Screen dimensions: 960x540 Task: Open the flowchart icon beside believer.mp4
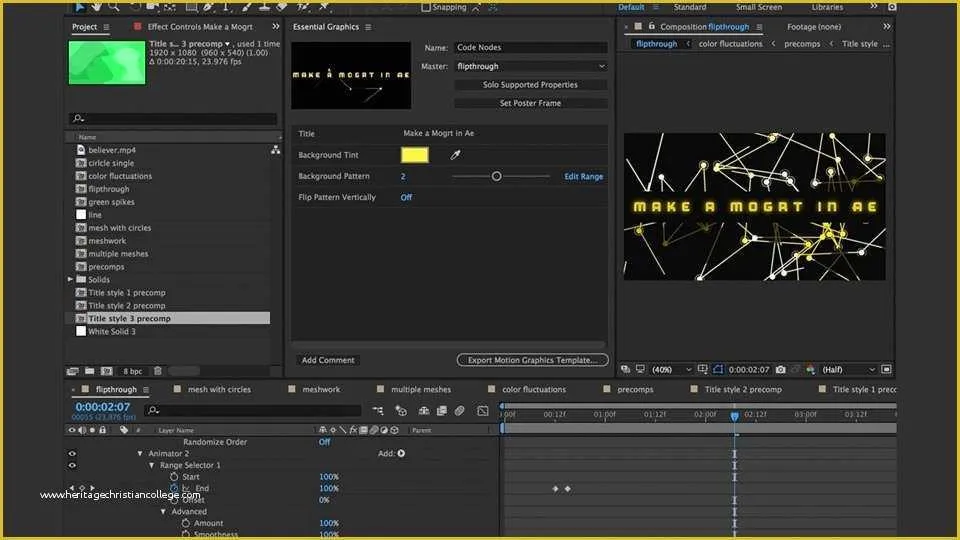tap(276, 150)
